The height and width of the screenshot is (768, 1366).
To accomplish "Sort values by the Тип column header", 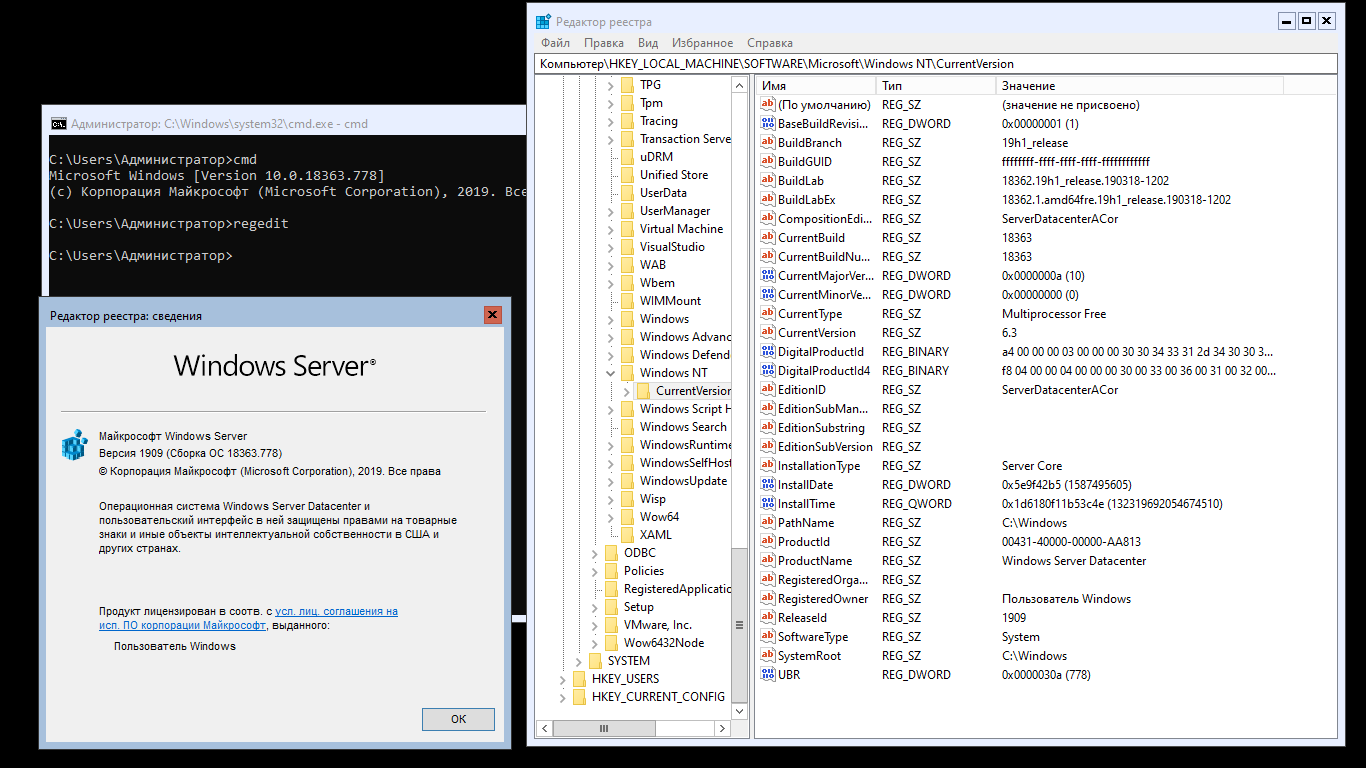I will 936,86.
